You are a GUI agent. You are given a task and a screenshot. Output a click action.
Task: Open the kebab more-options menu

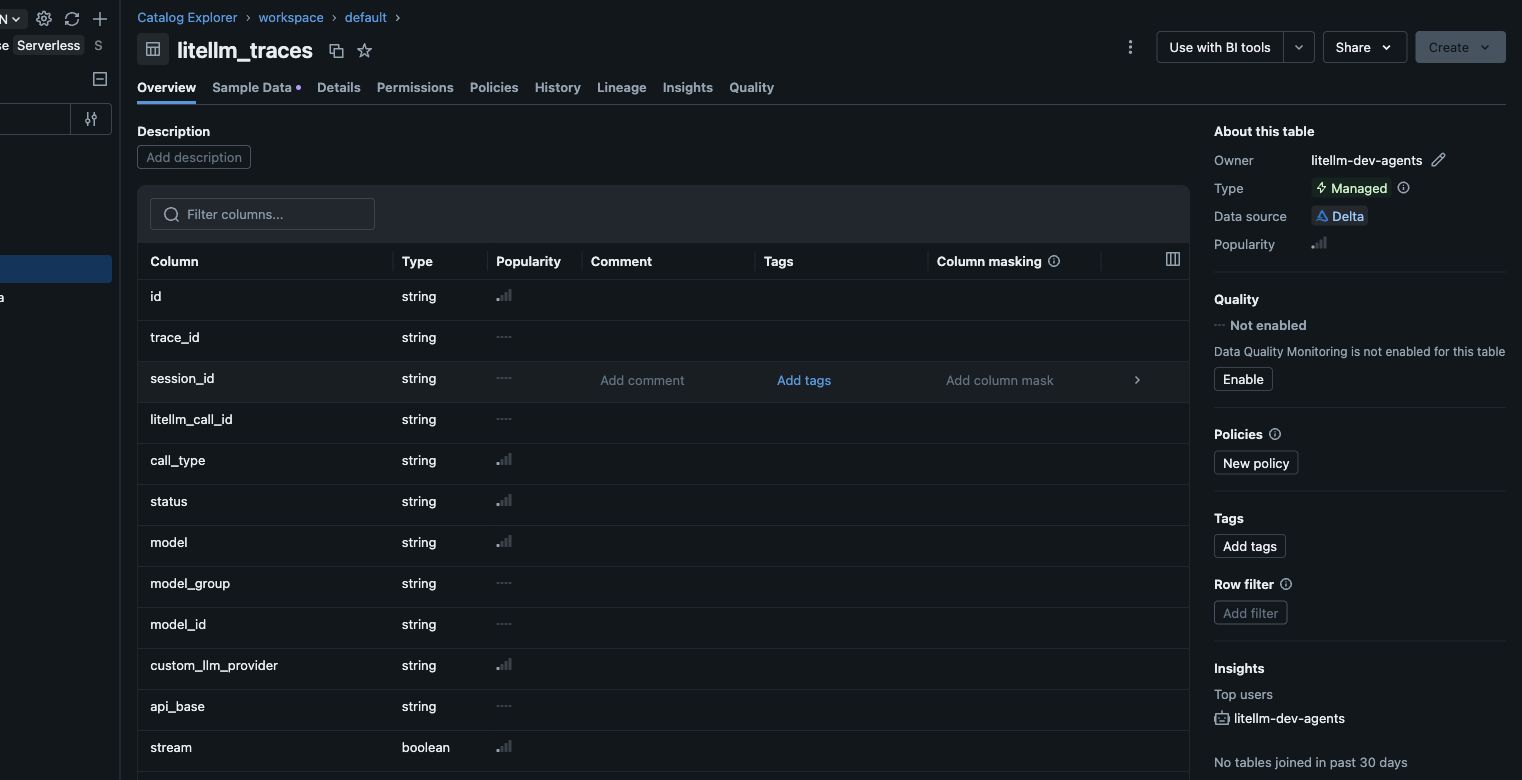coord(1130,47)
